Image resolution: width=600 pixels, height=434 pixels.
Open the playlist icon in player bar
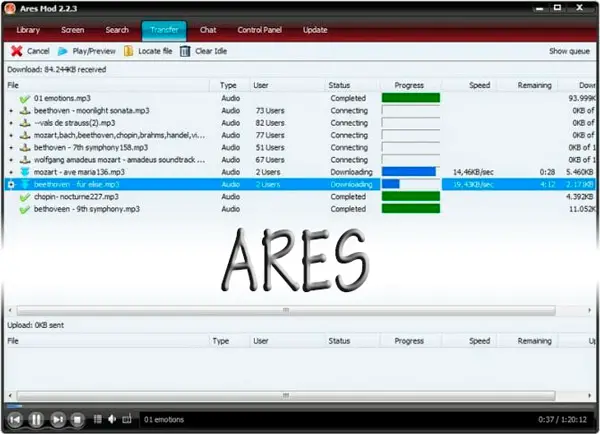(x=98, y=419)
